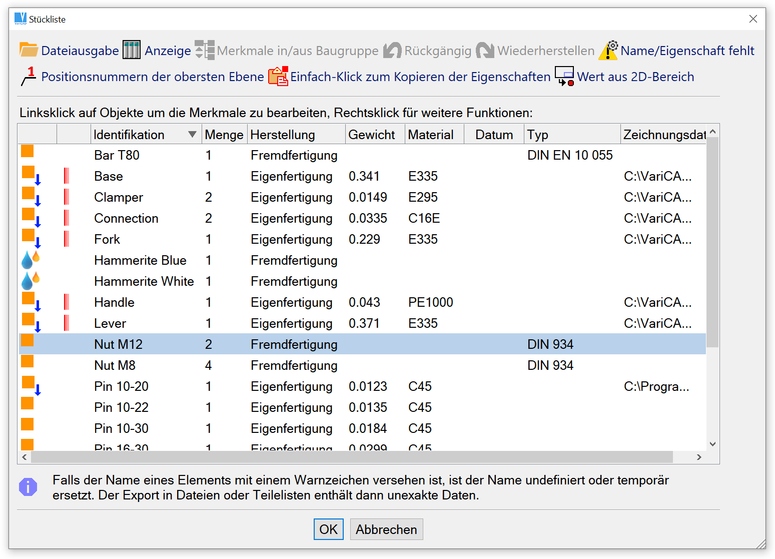Click the Material column header
775x559 pixels.
click(432, 135)
